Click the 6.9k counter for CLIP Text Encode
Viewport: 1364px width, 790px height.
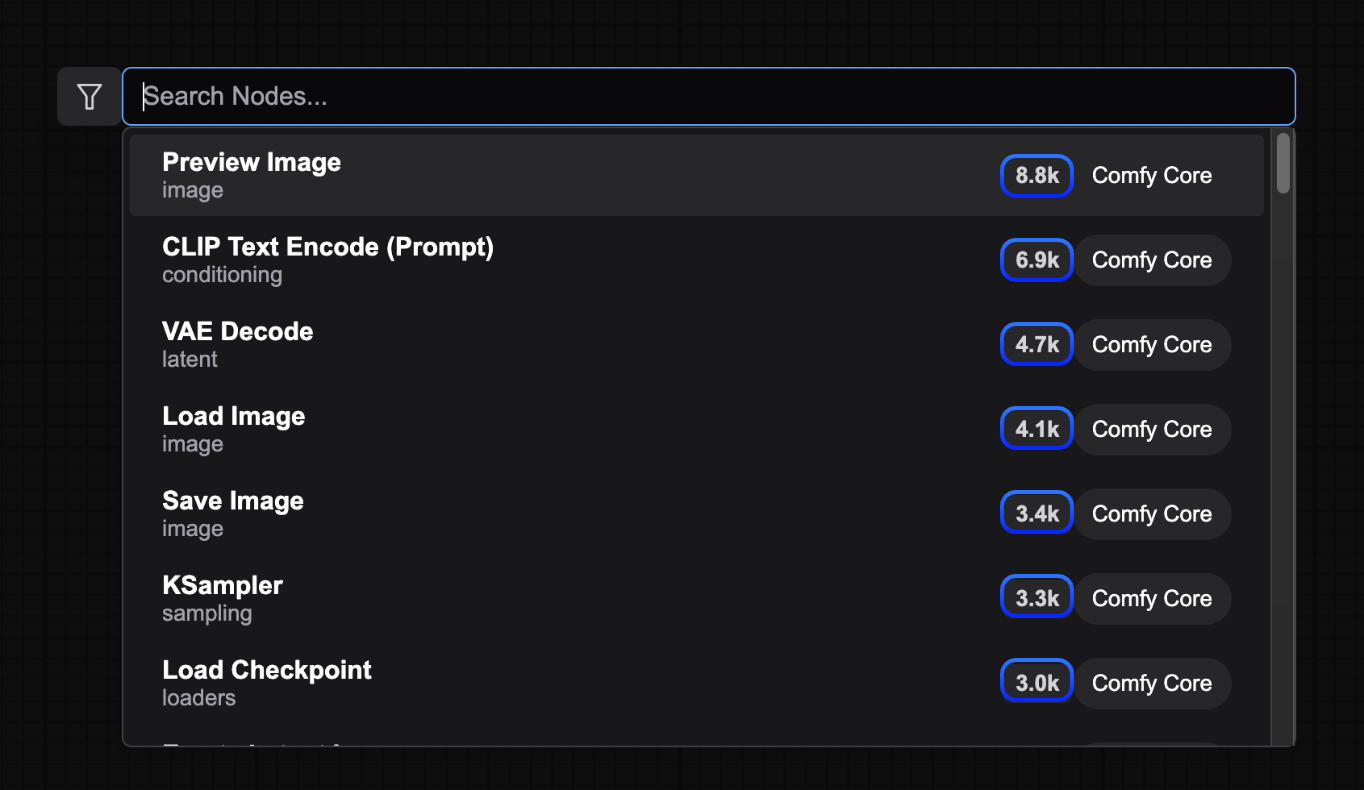[1036, 260]
